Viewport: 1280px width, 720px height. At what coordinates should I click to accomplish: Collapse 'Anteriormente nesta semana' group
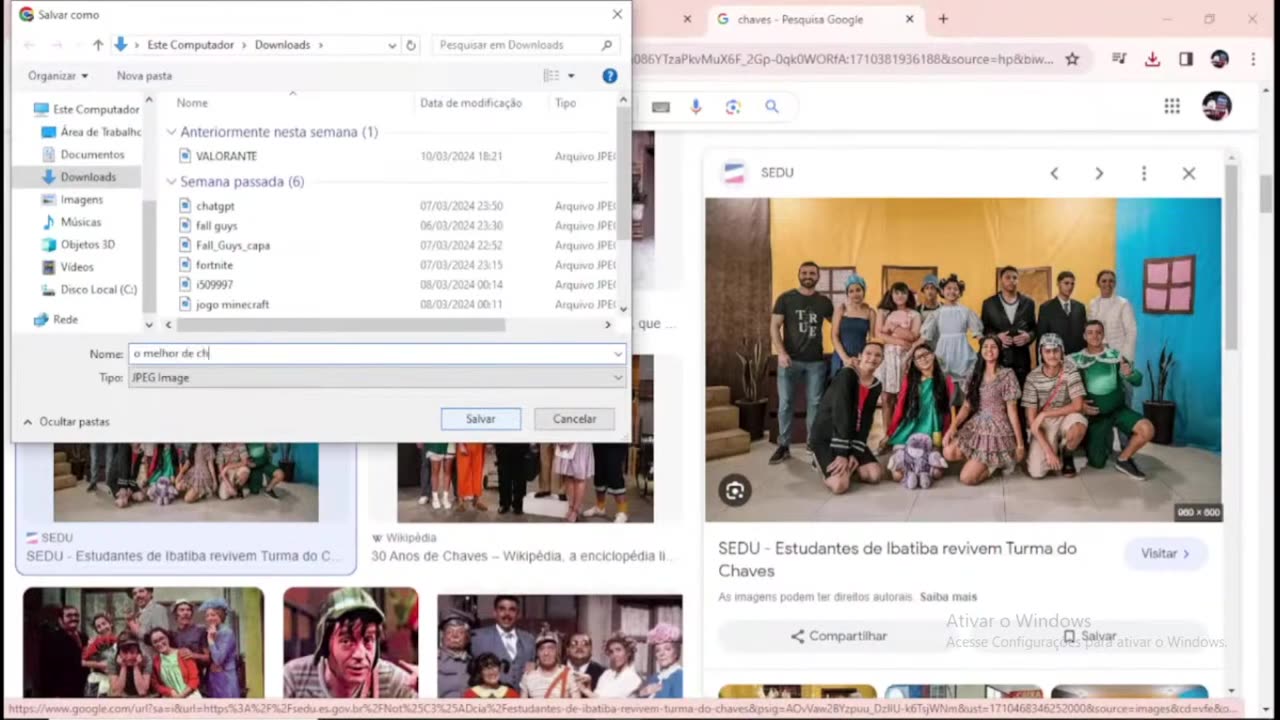pyautogui.click(x=171, y=132)
